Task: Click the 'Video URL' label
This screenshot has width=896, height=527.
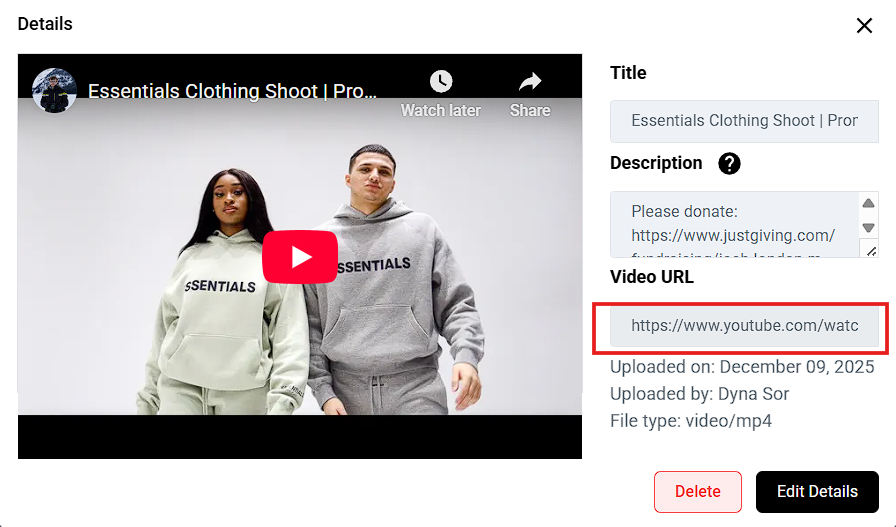Action: tap(652, 277)
